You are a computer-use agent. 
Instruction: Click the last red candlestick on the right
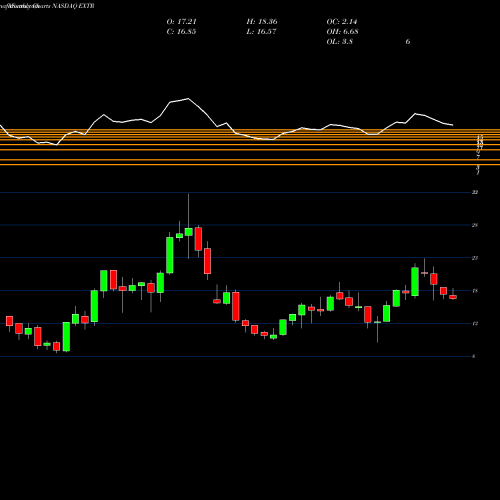point(453,297)
